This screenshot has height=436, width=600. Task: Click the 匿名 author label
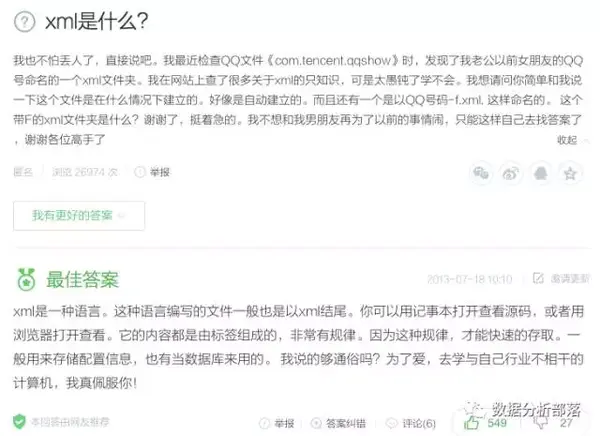[23, 172]
